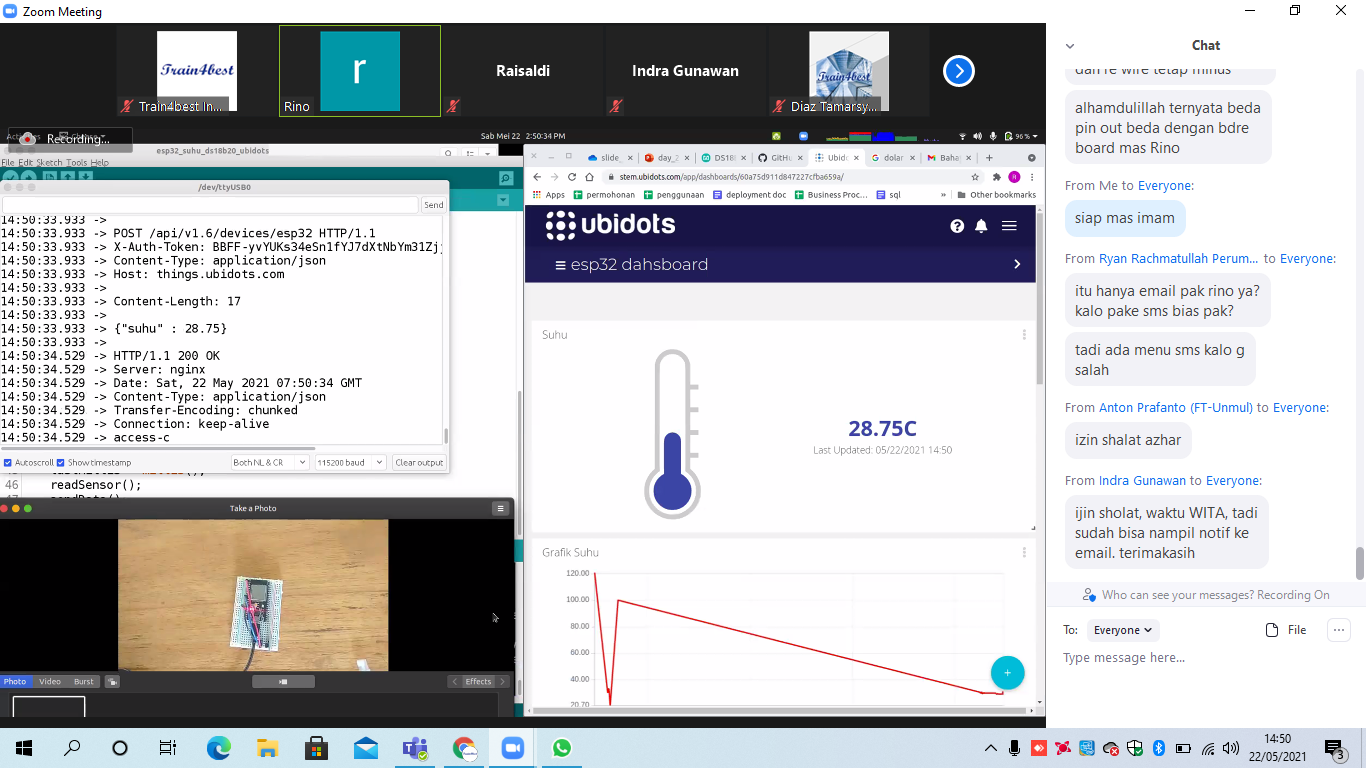The image size is (1366, 768).
Task: Open the Ubidots notifications bell
Action: coord(981,226)
